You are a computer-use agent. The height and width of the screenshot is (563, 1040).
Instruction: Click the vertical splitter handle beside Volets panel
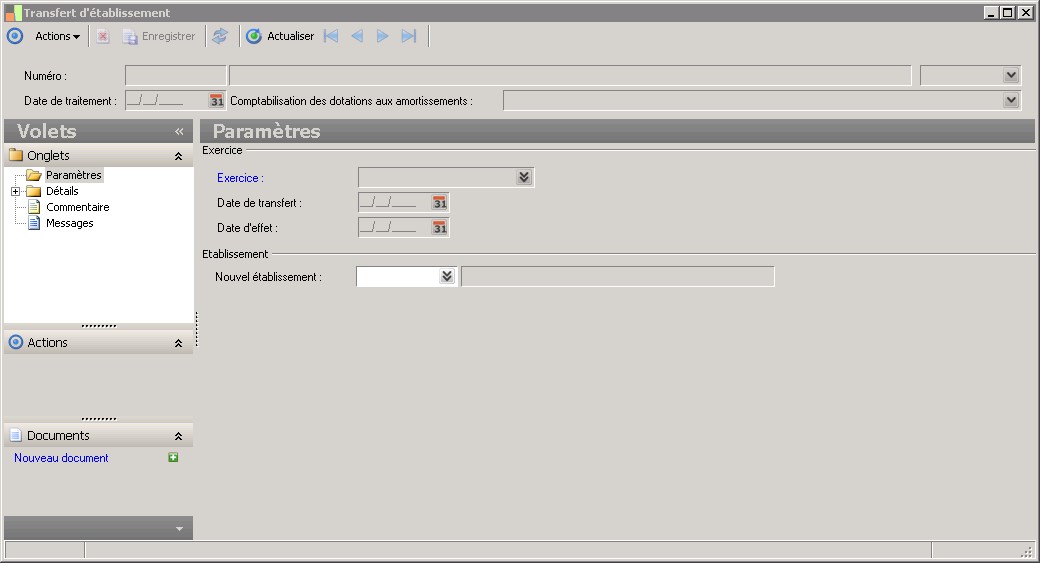click(197, 330)
